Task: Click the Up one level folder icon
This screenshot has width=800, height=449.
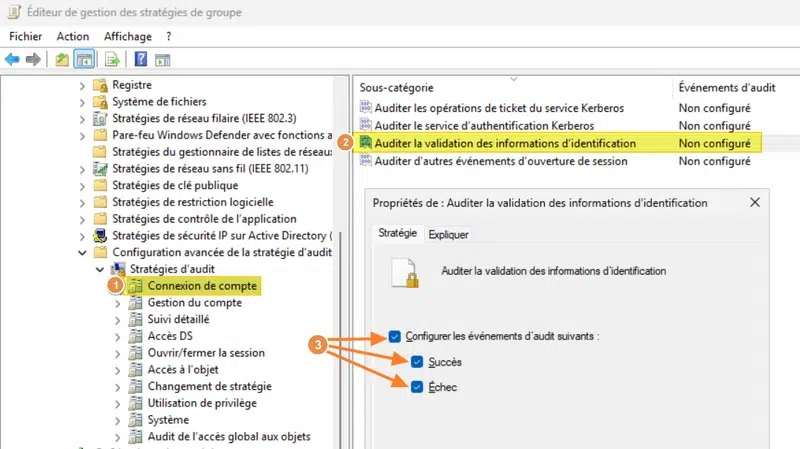Action: tap(62, 60)
